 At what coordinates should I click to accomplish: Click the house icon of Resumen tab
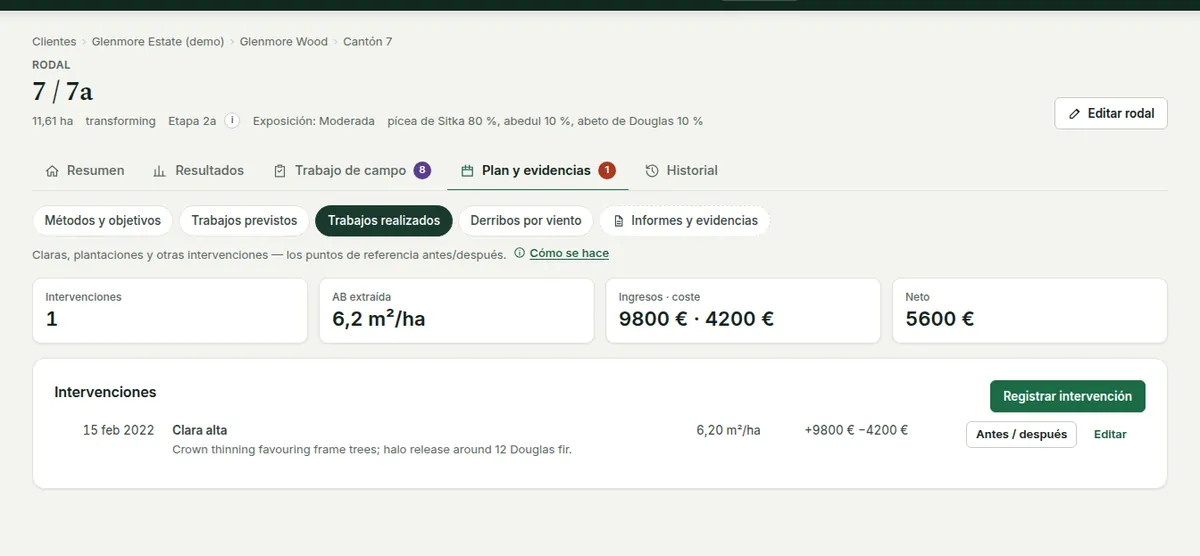[x=53, y=171]
